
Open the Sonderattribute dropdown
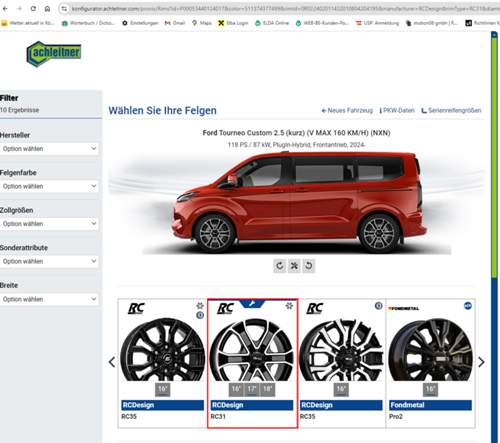(x=49, y=261)
